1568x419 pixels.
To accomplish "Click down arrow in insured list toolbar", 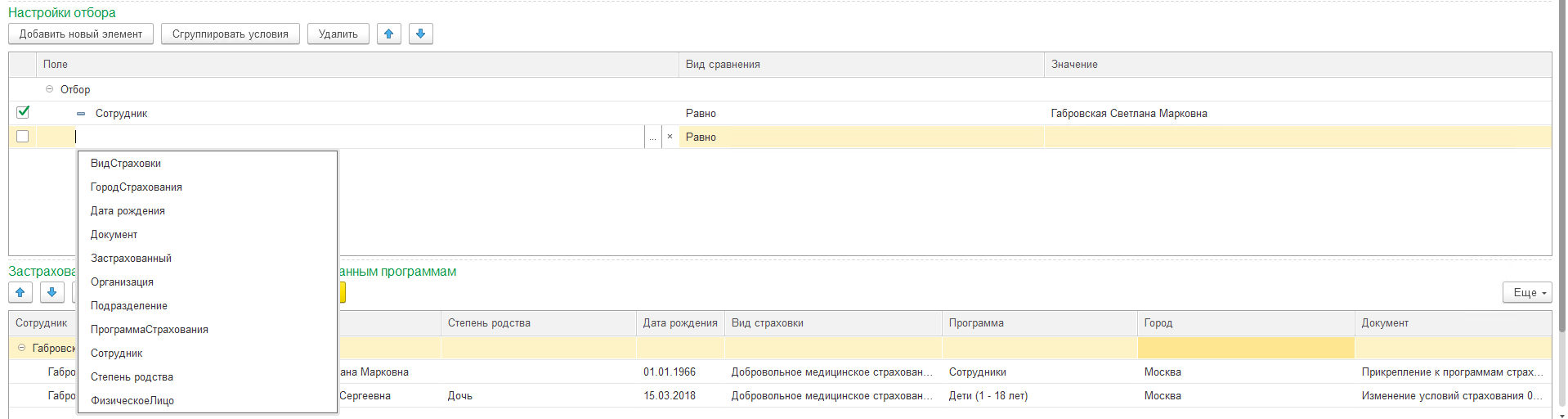I will click(52, 292).
